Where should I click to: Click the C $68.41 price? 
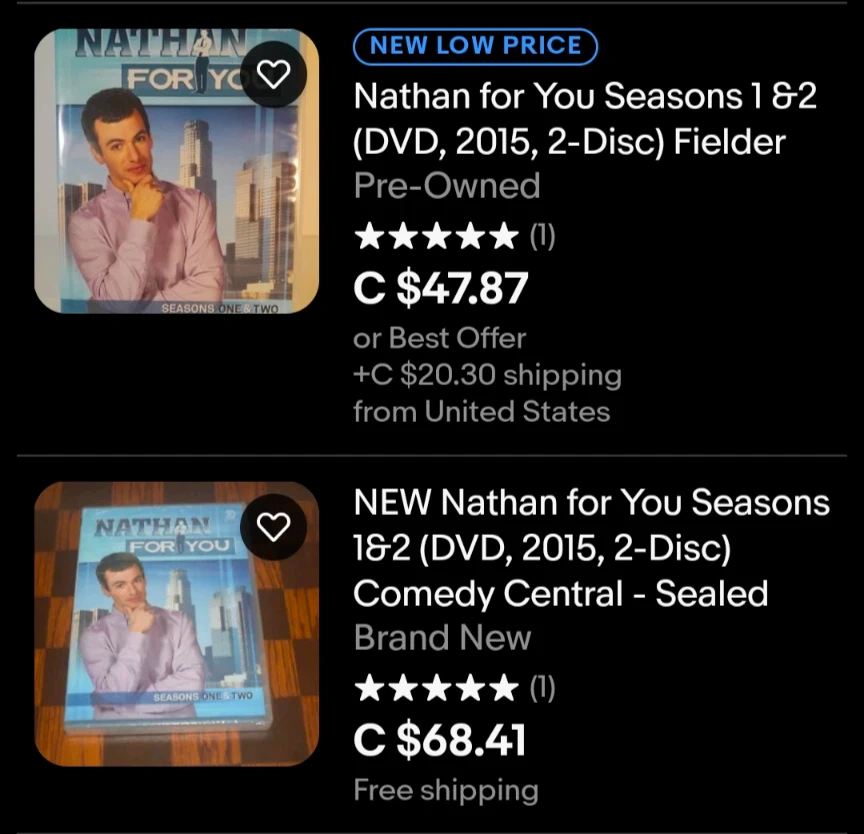coord(440,740)
